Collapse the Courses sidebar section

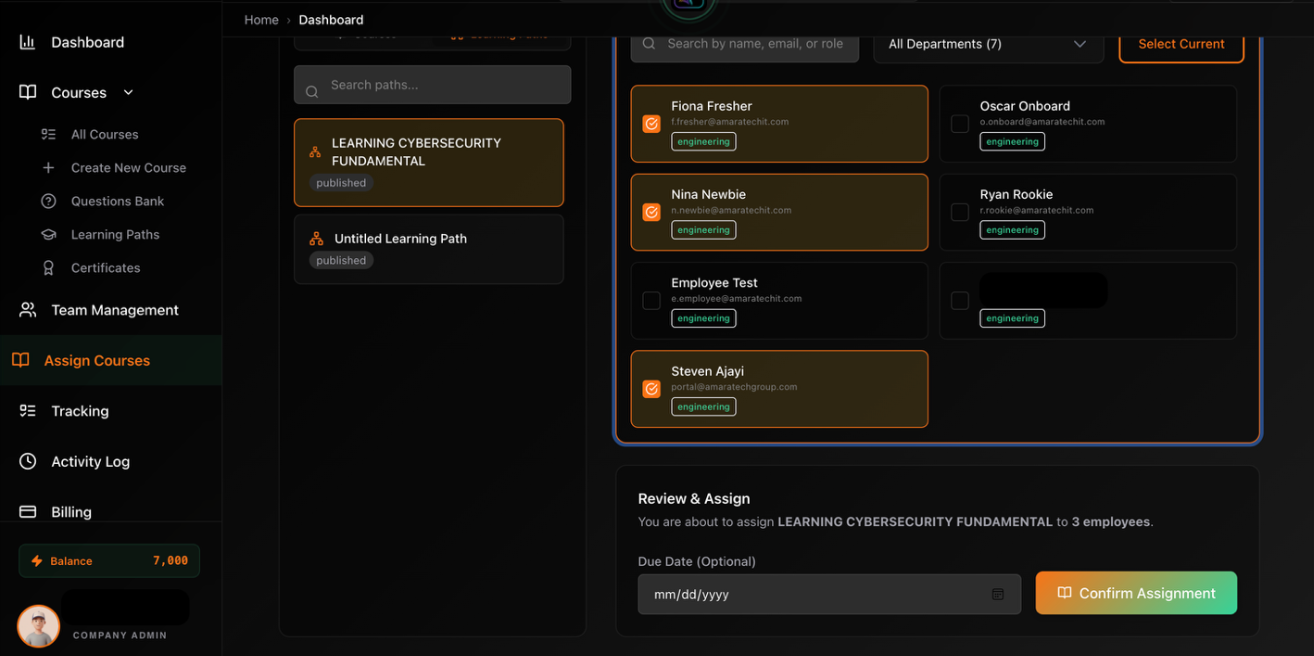(x=128, y=92)
